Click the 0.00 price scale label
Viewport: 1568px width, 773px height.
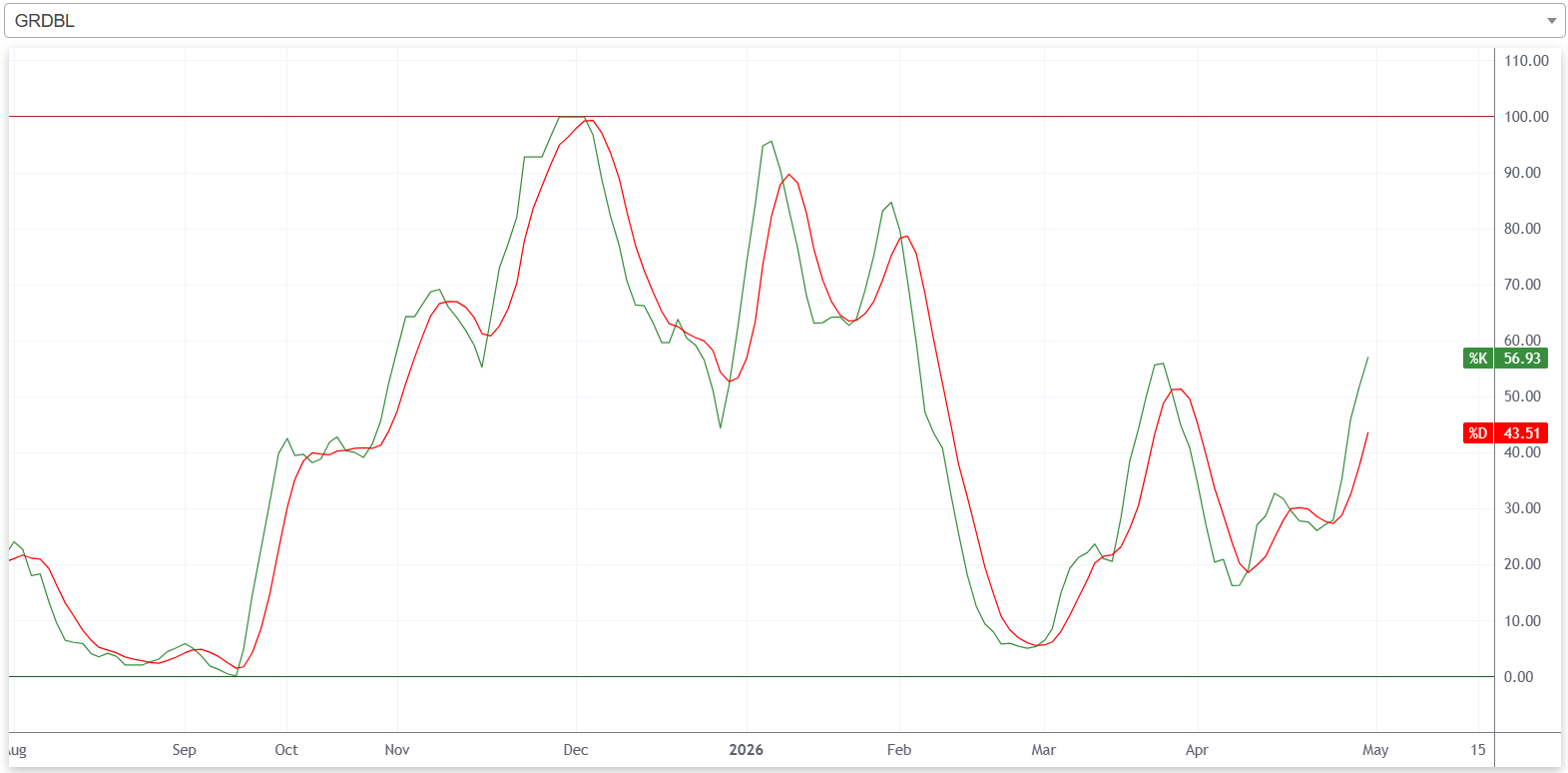[1518, 676]
